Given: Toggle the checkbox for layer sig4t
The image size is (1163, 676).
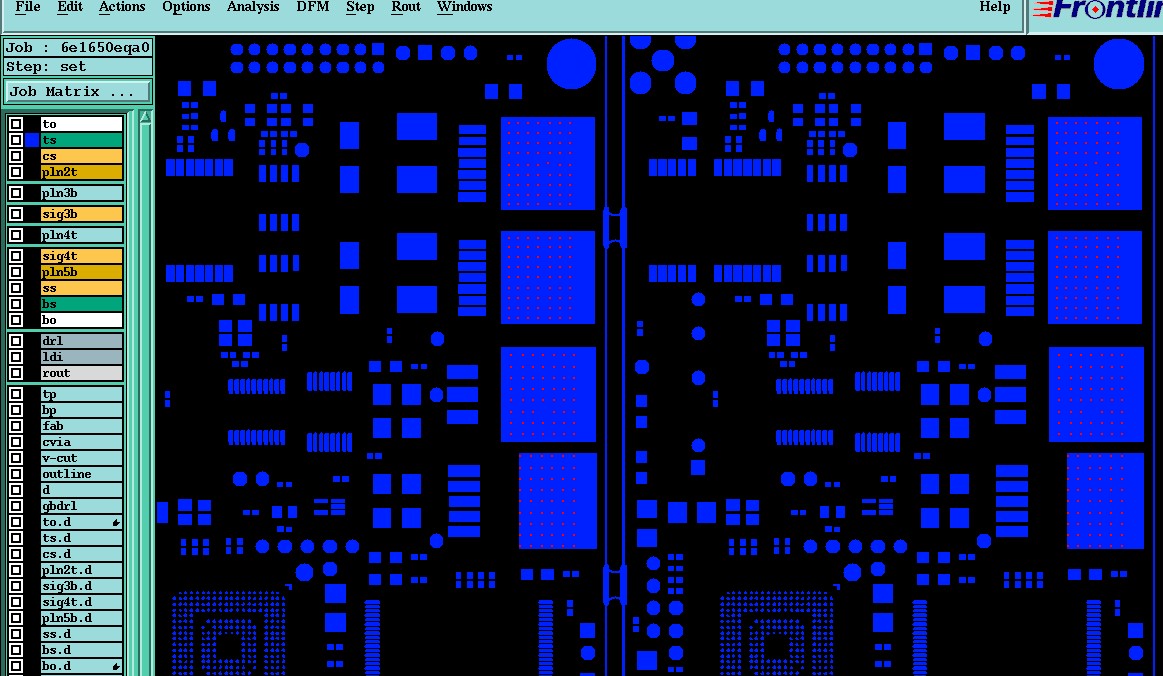Looking at the screenshot, I should click(16, 256).
